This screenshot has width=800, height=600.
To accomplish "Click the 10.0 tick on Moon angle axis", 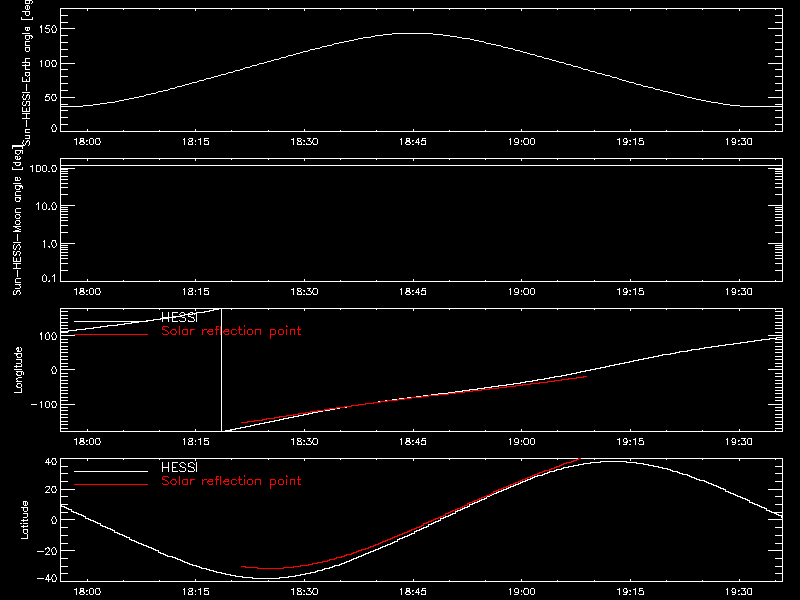I will click(46, 206).
